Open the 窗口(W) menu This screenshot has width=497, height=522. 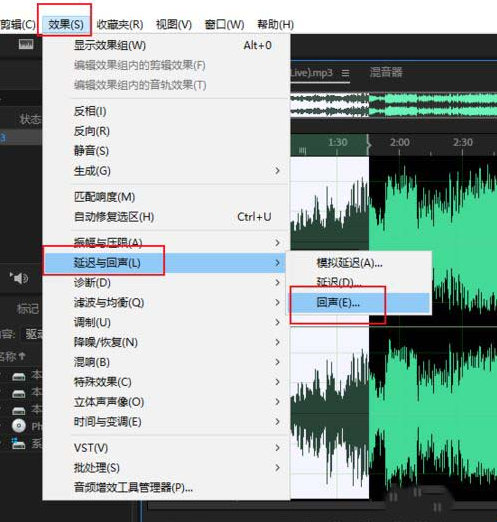[224, 24]
